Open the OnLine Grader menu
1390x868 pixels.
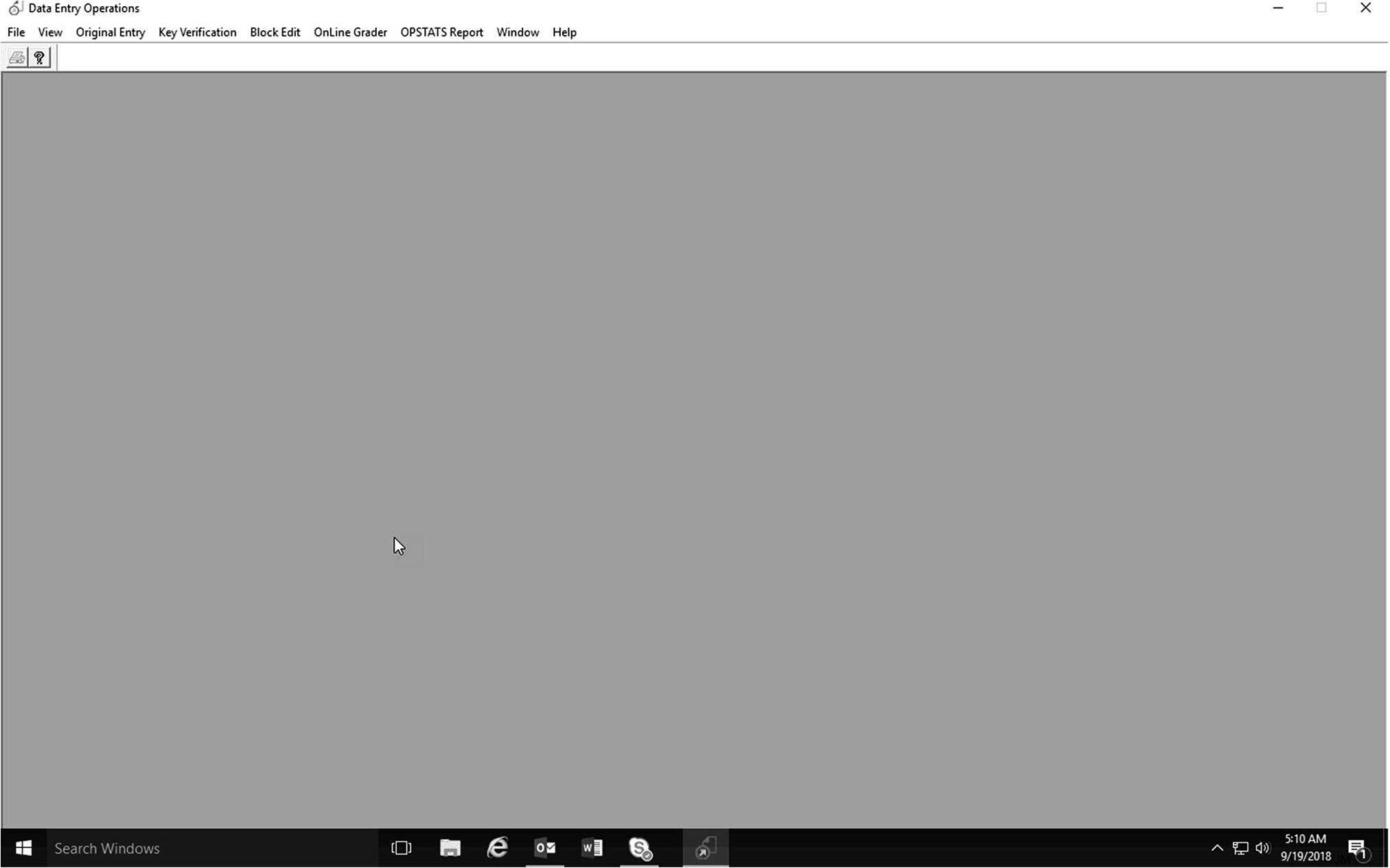[x=350, y=32]
